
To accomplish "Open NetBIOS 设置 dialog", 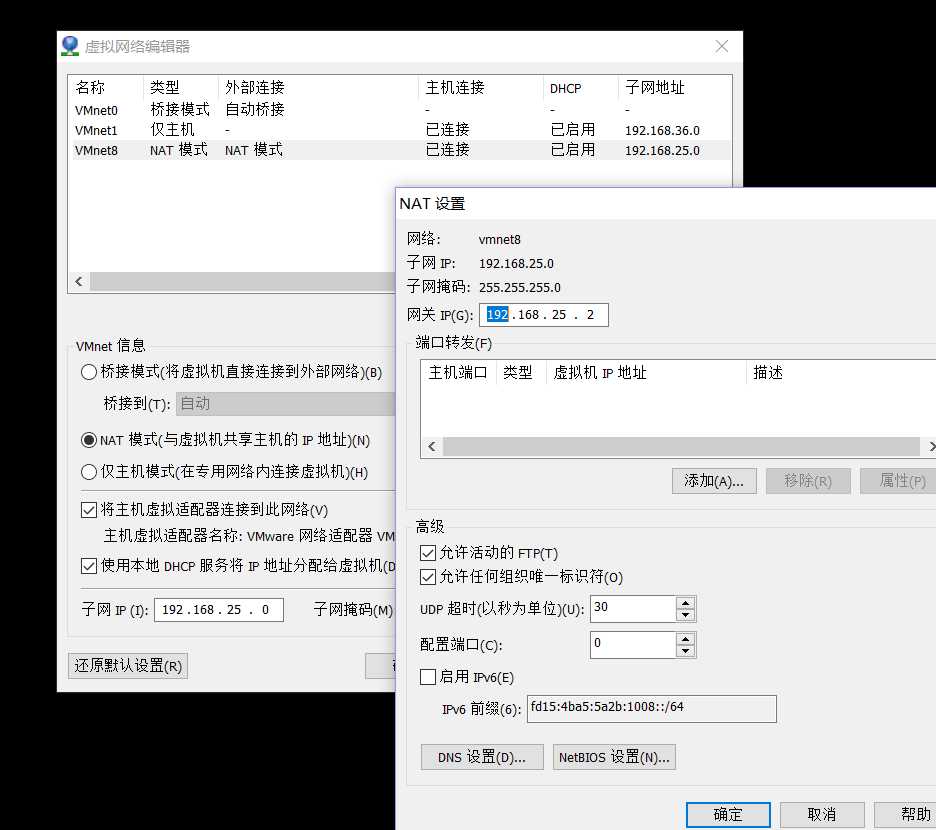I will 614,757.
